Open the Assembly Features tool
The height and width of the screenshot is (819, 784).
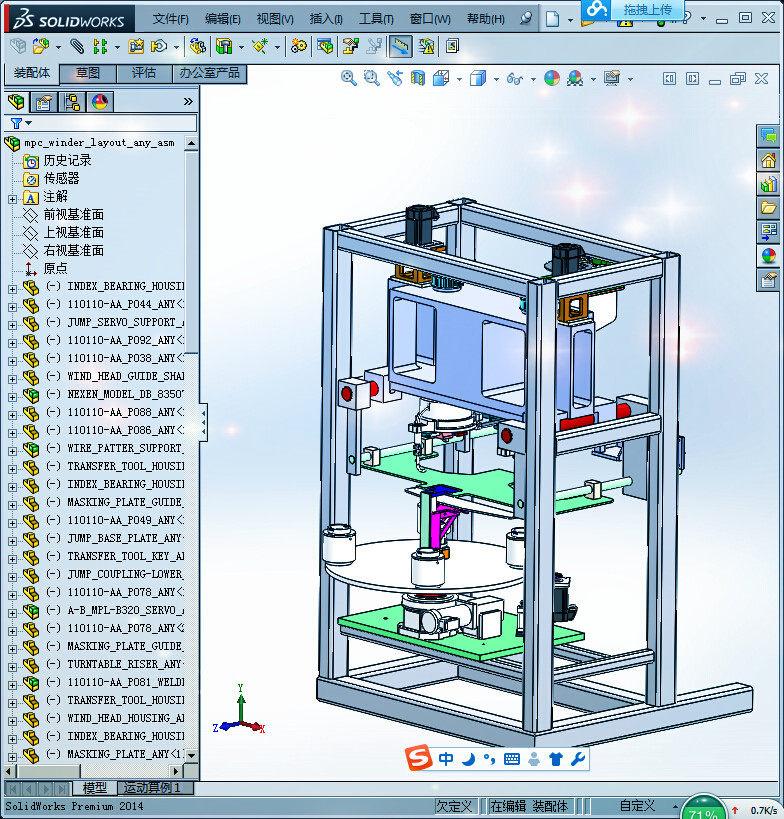(x=224, y=46)
